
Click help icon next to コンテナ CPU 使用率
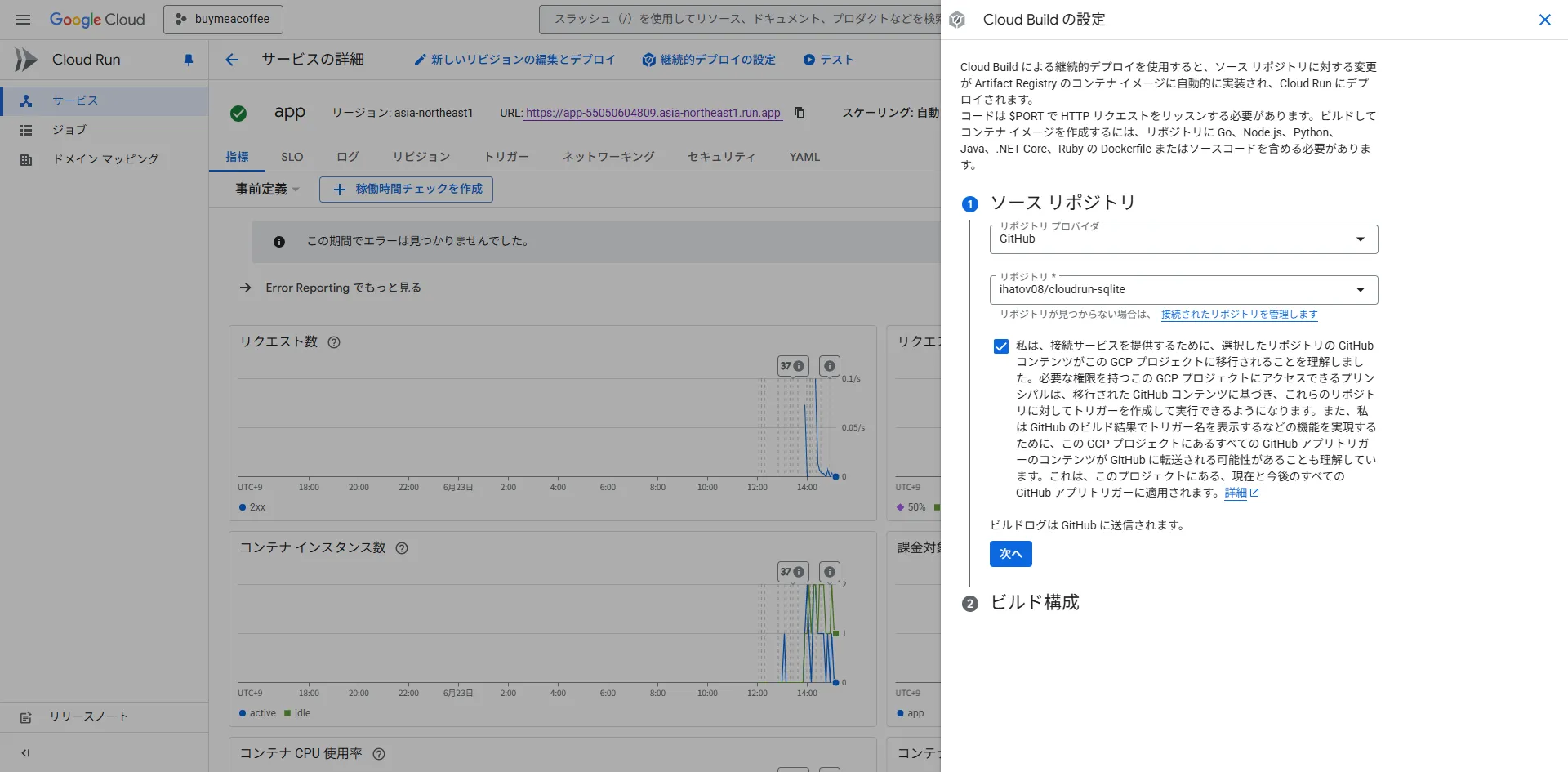379,754
